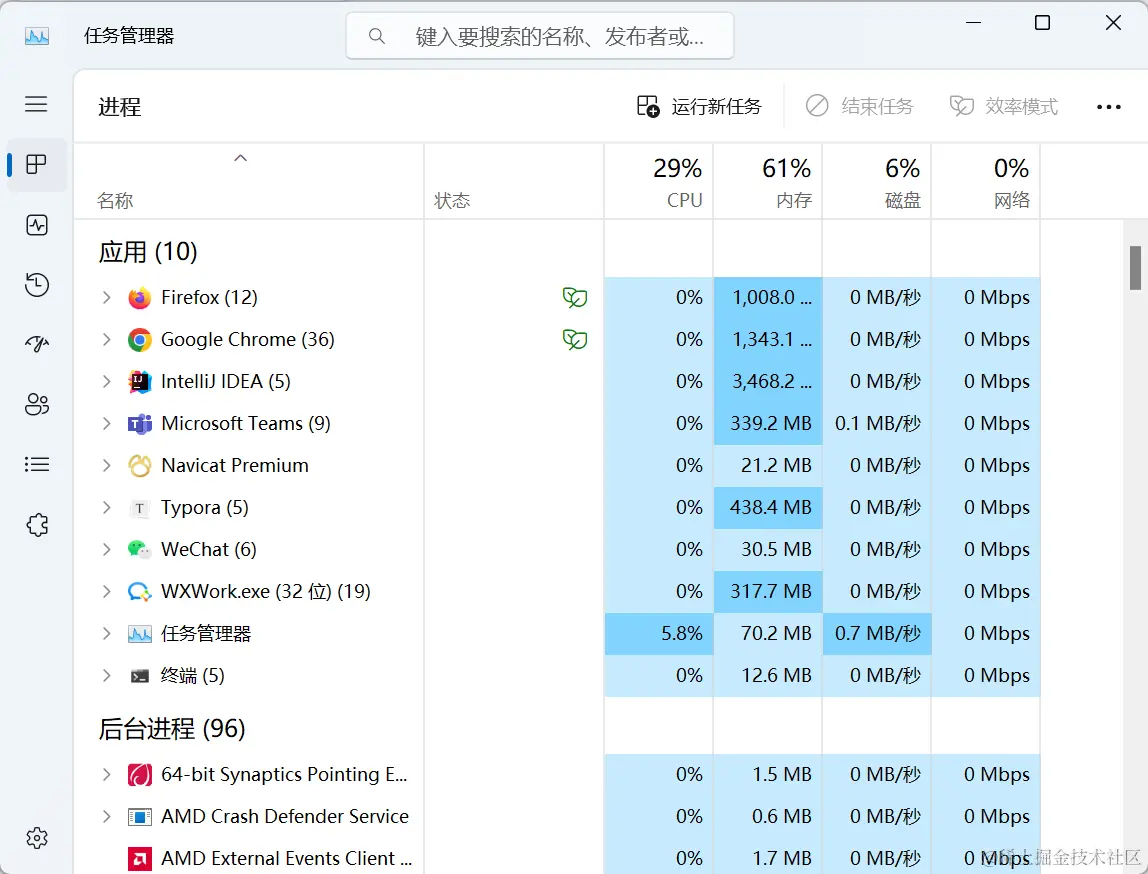
Task: Select the 5.8% CPU cell
Action: 659,634
